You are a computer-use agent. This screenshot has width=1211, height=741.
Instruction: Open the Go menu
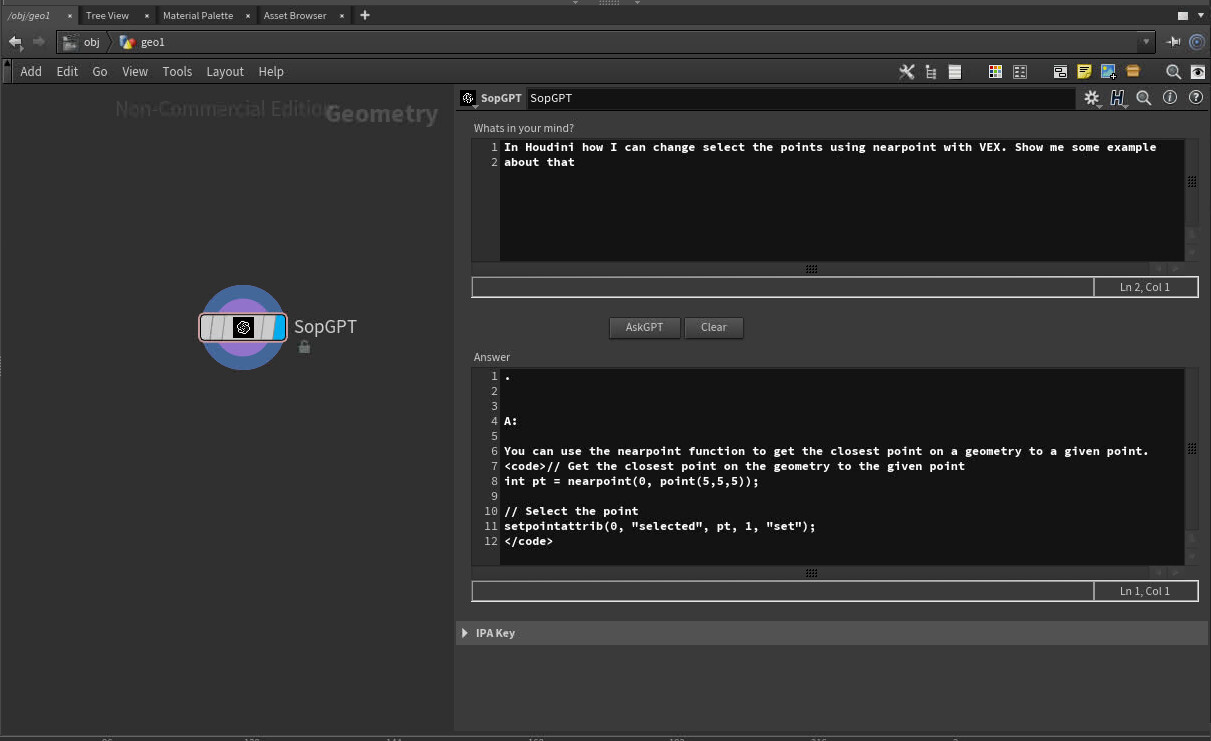[x=100, y=72]
